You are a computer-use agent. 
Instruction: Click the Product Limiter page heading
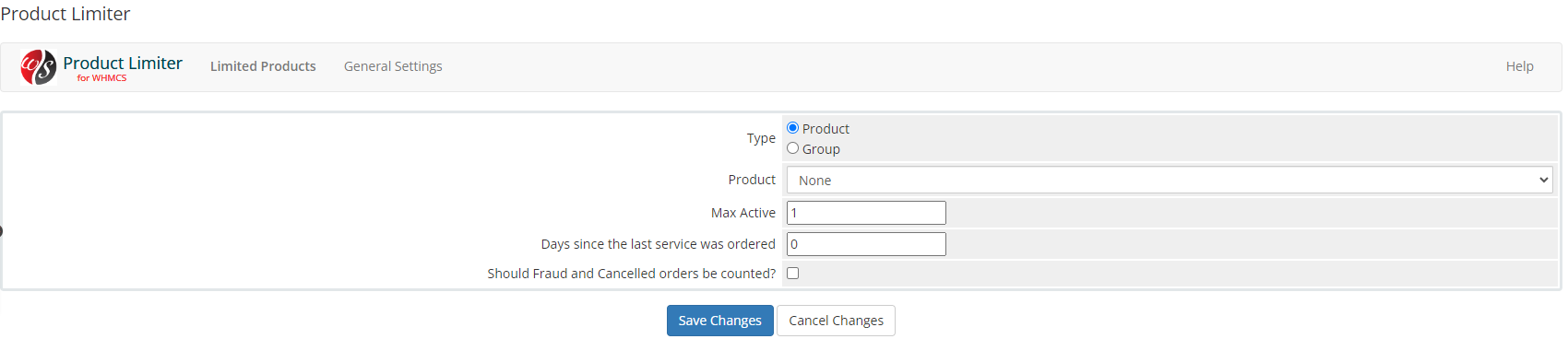[x=65, y=14]
